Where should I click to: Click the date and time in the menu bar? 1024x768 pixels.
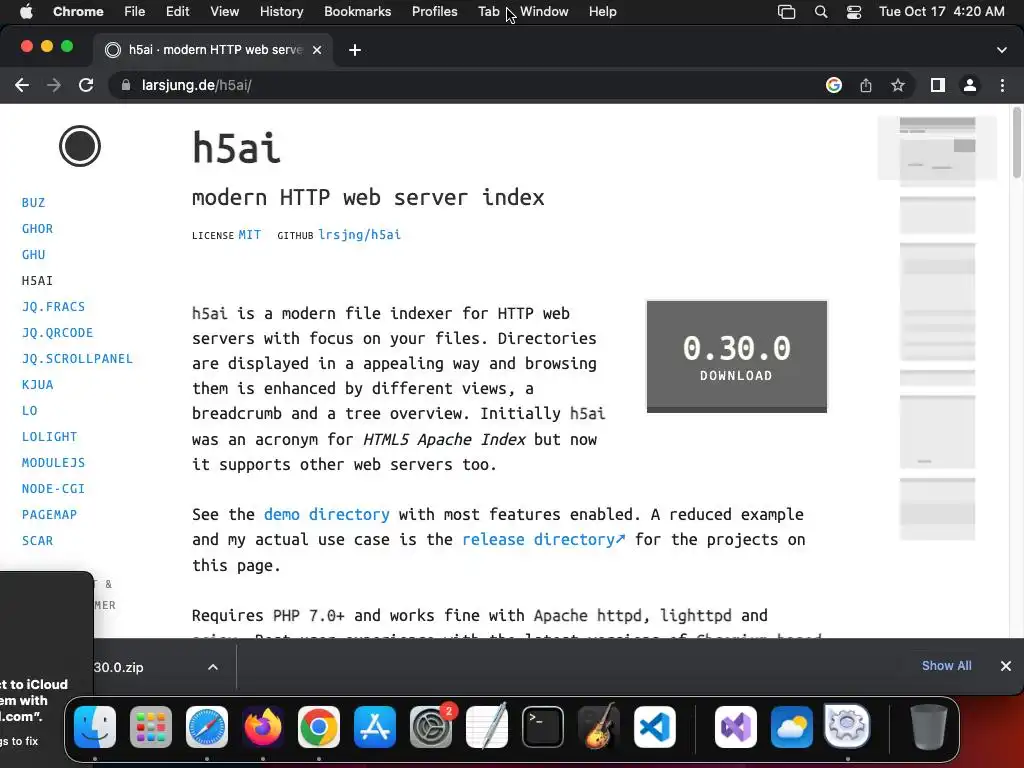(x=942, y=12)
